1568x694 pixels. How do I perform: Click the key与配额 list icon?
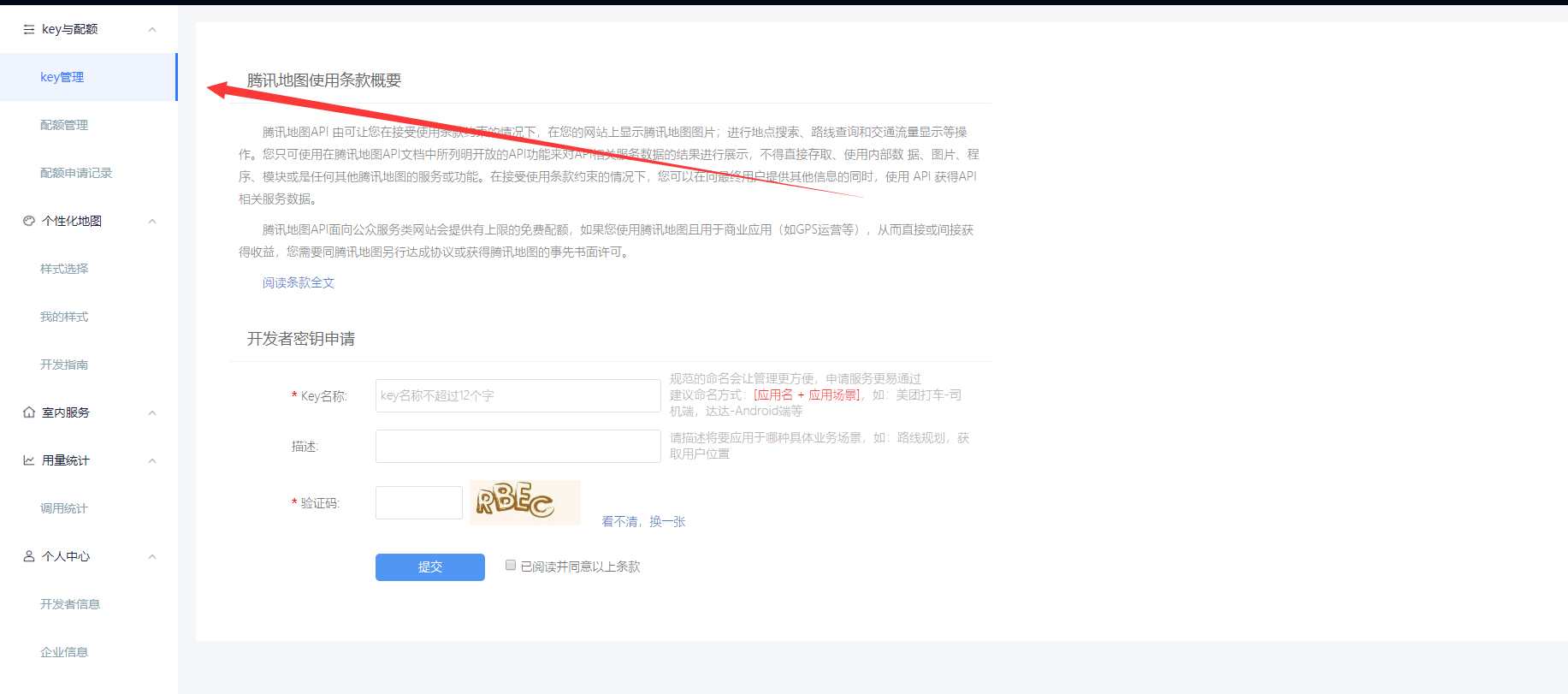click(x=29, y=29)
